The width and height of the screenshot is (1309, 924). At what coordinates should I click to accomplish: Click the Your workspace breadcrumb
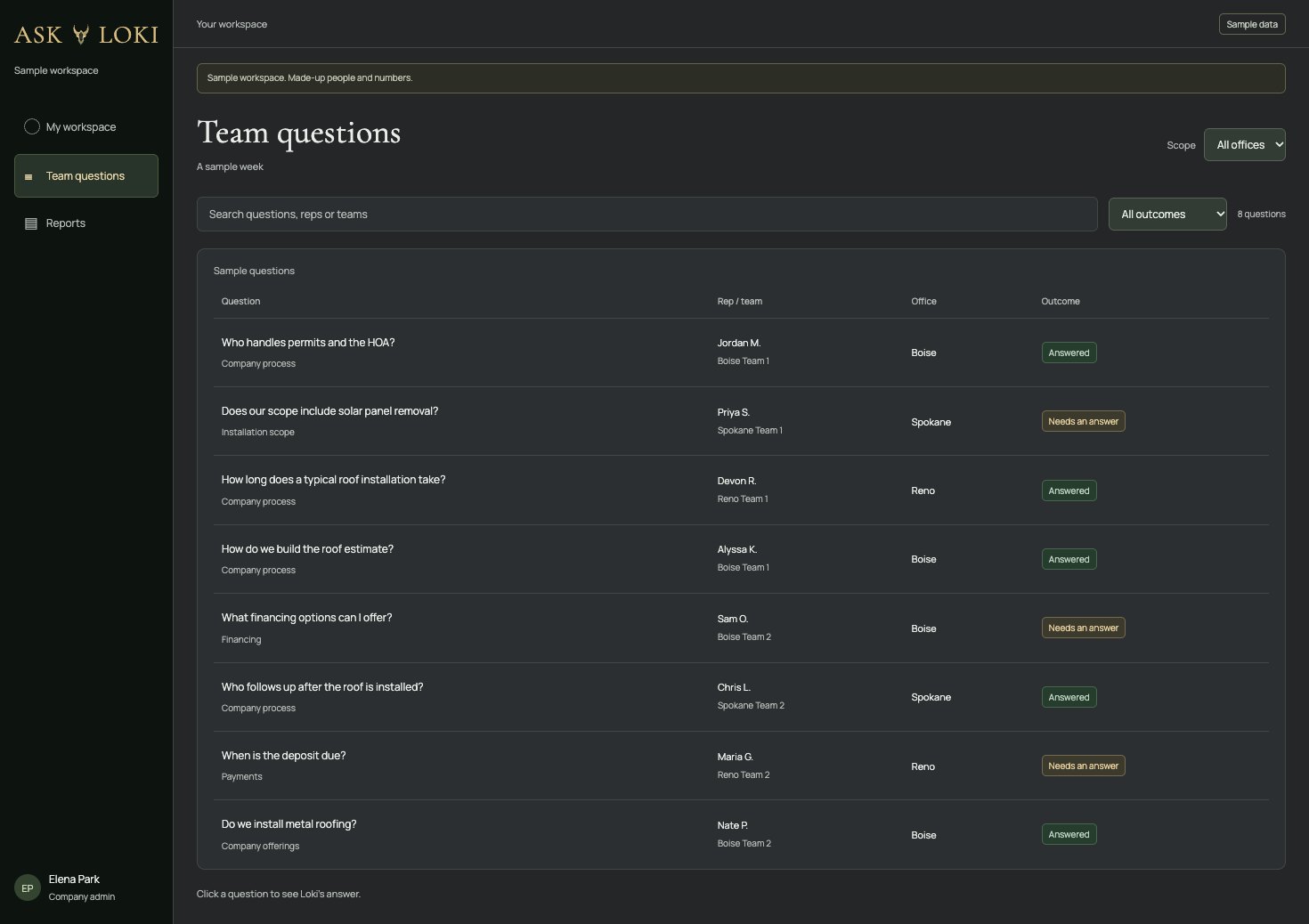tap(232, 24)
